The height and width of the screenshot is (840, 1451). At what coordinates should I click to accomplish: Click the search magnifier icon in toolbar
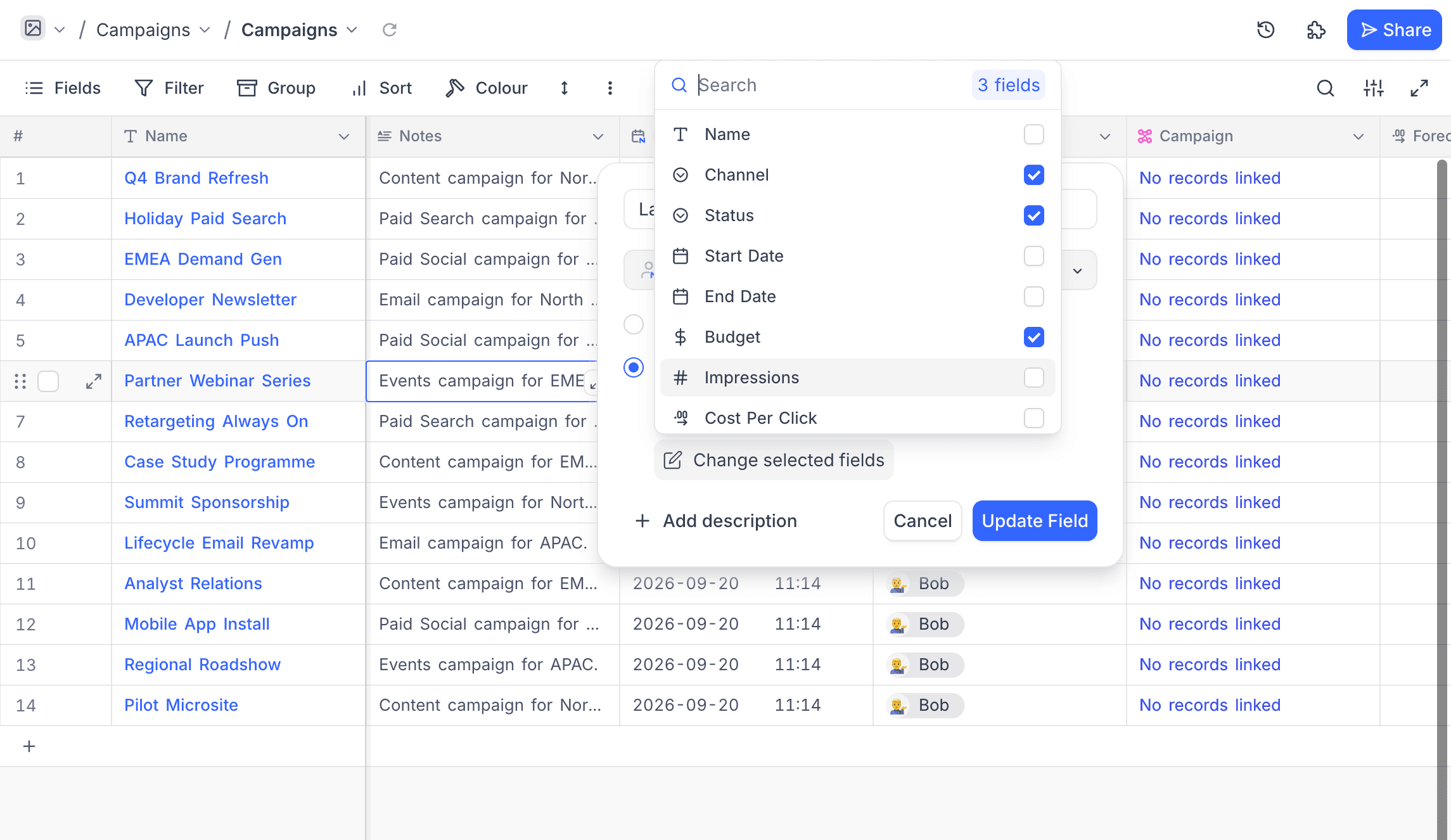tap(1325, 88)
